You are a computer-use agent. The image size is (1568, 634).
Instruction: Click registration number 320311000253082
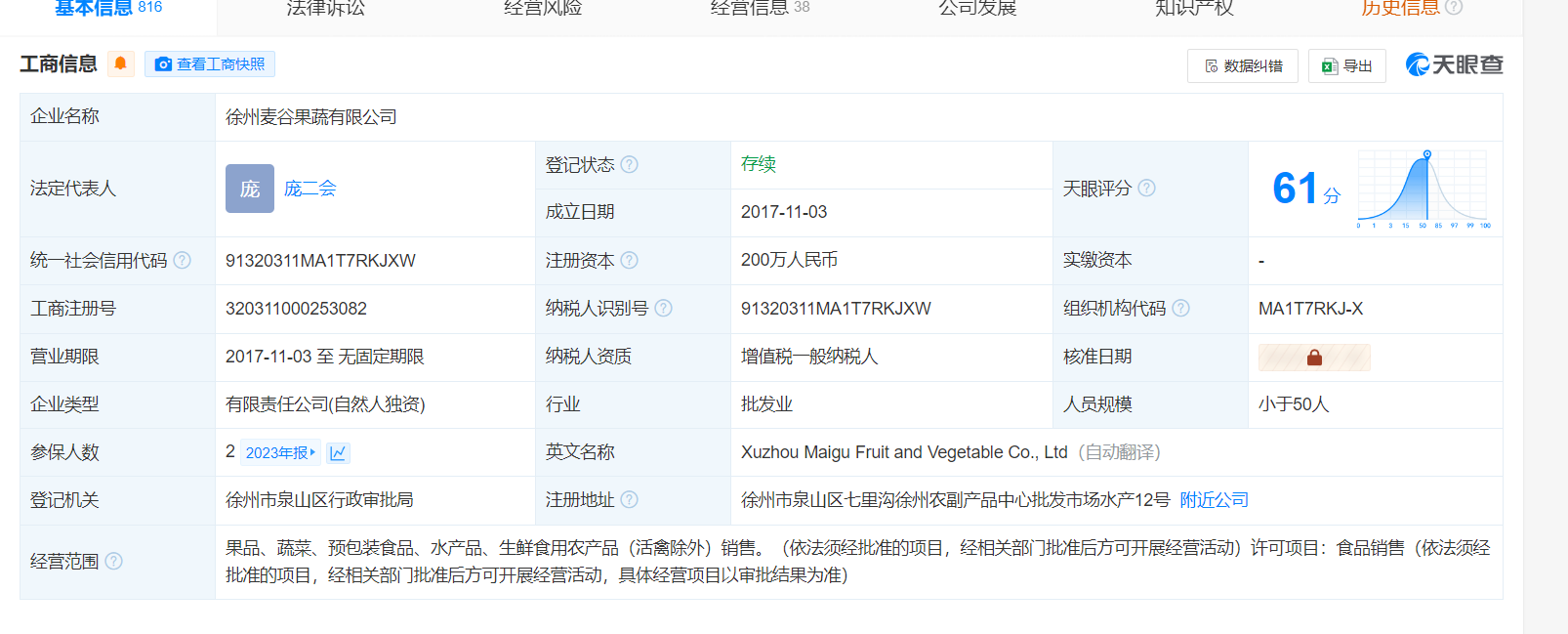[296, 309]
